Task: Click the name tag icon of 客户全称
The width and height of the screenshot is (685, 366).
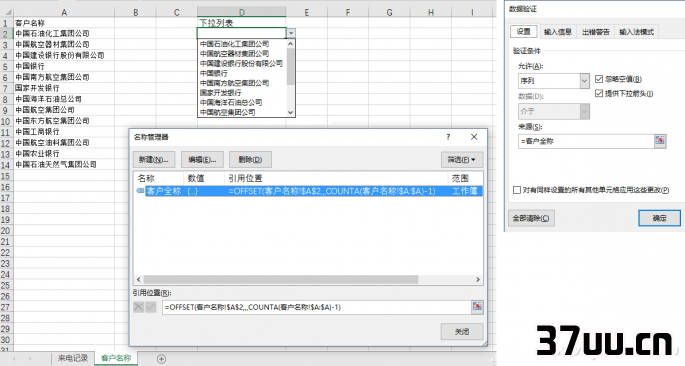Action: (140, 191)
